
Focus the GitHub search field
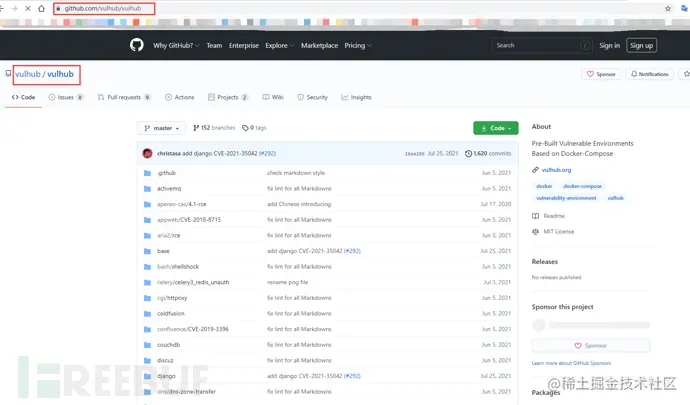(x=541, y=45)
